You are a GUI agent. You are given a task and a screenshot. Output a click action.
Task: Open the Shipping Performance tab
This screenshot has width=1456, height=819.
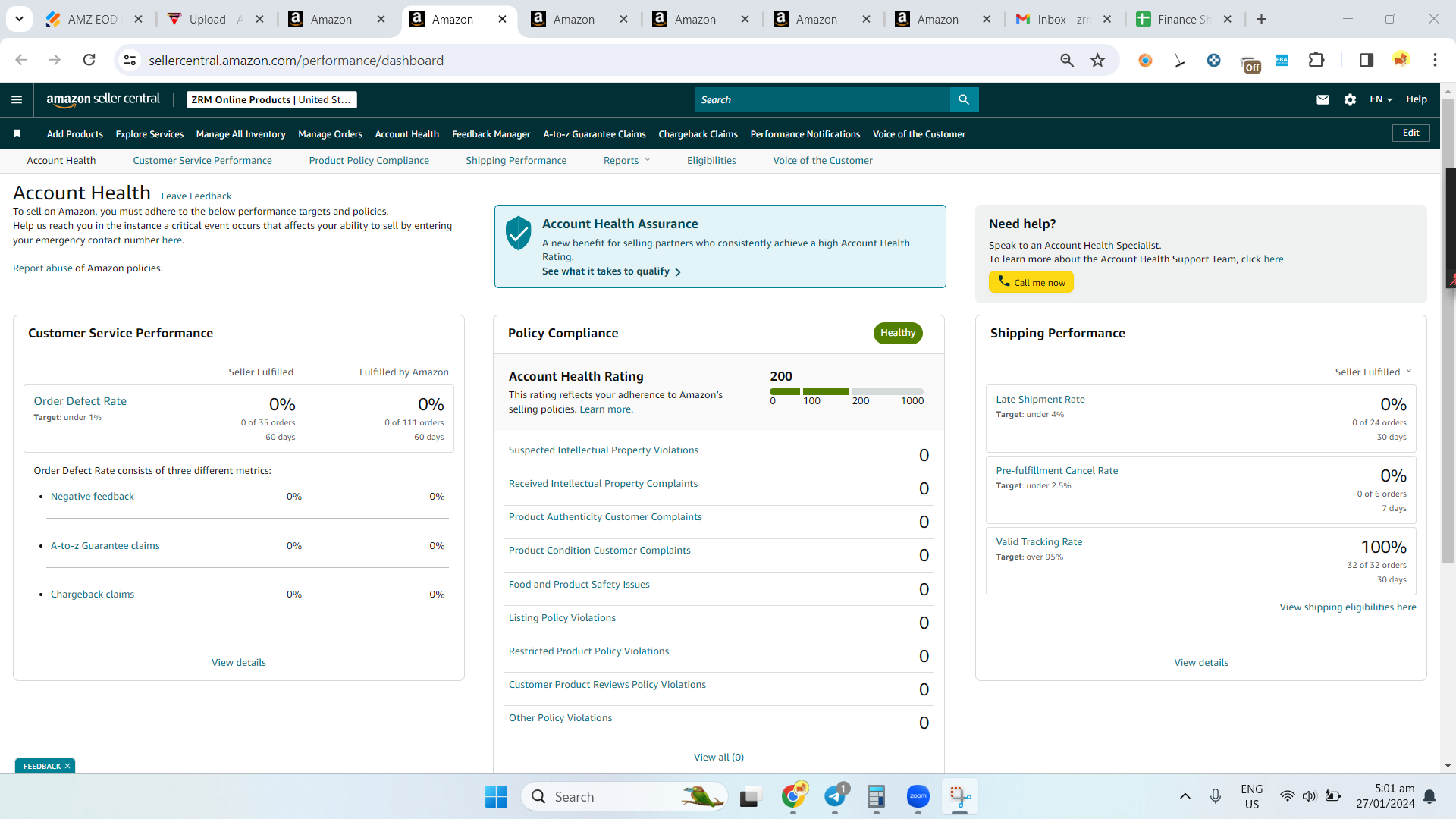516,160
